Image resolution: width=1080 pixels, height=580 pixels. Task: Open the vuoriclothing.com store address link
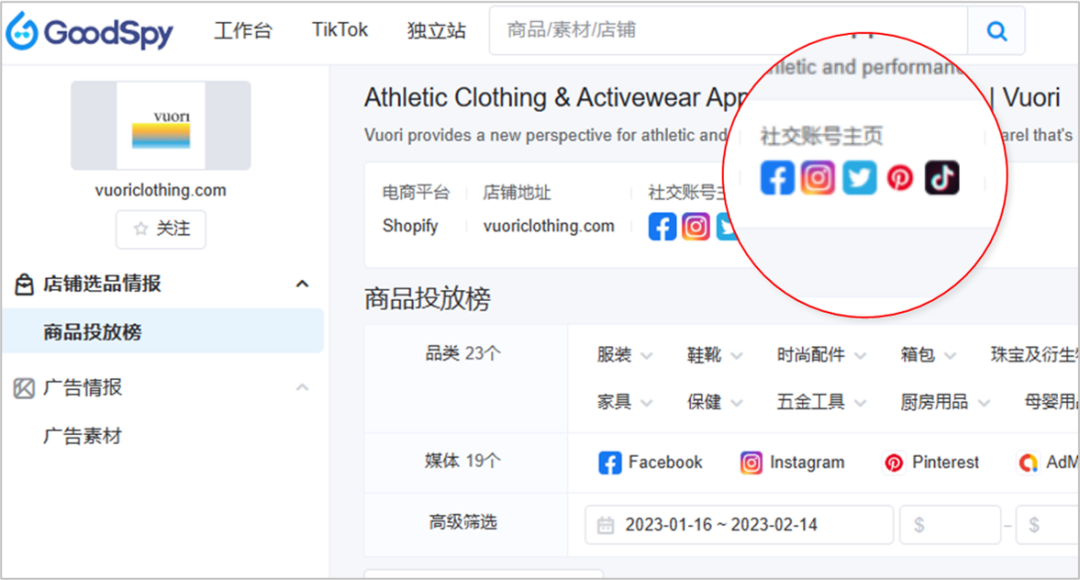(x=548, y=226)
